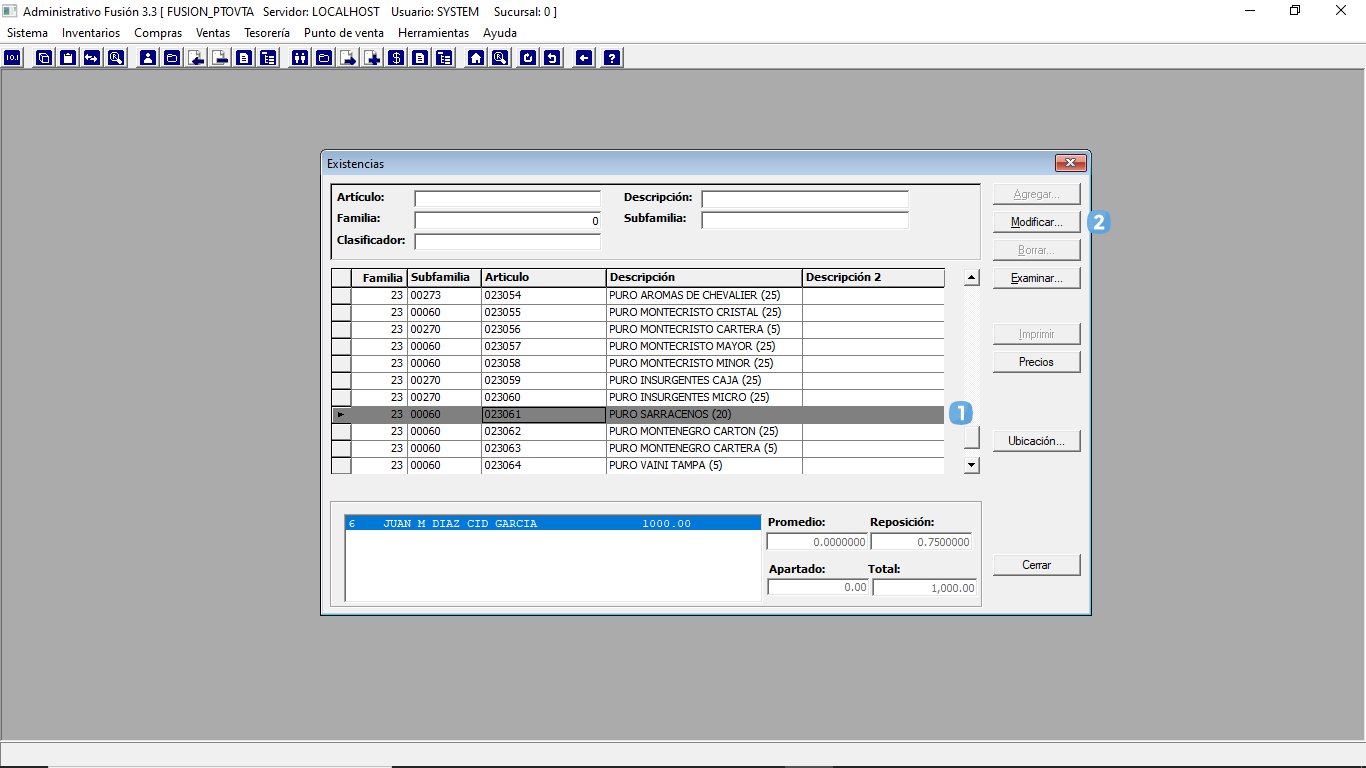Viewport: 1366px width, 768px height.
Task: Focus the Familia input field
Action: (508, 221)
